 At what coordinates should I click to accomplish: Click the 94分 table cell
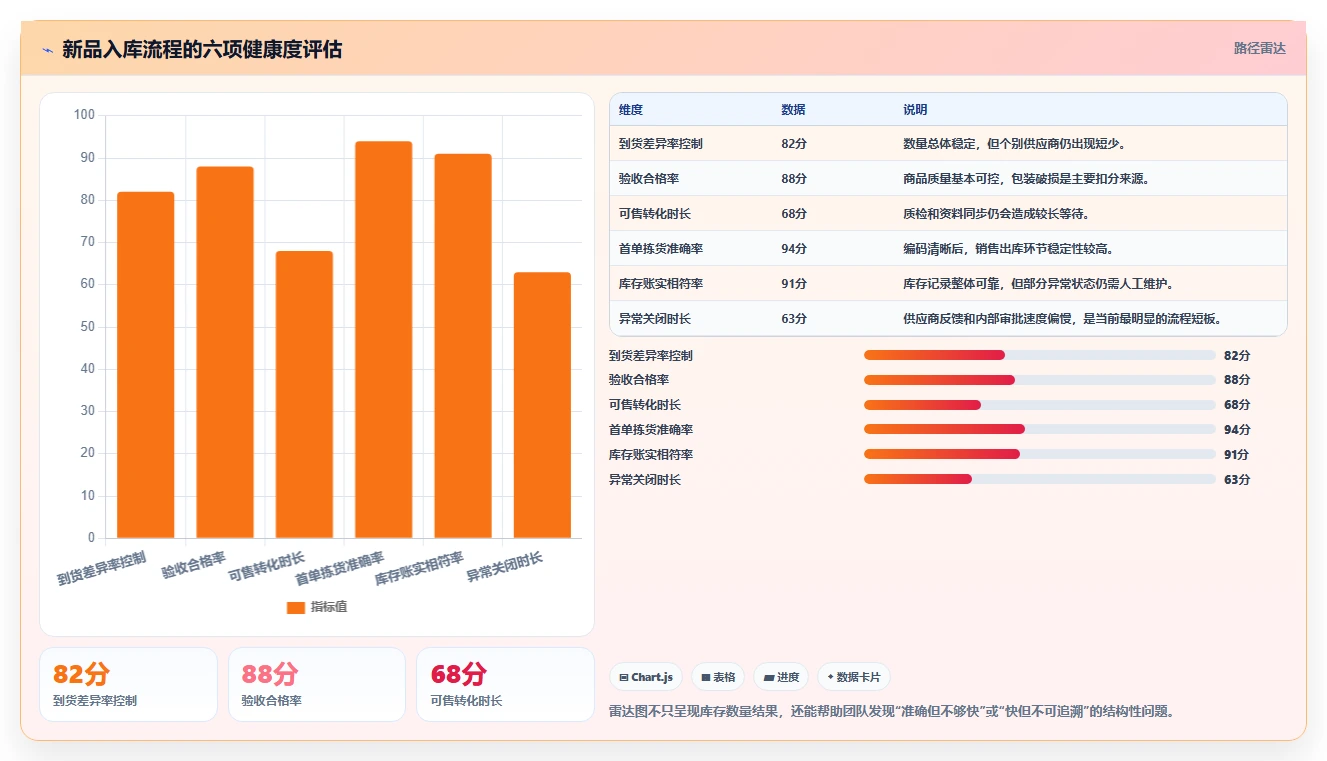[x=794, y=249]
